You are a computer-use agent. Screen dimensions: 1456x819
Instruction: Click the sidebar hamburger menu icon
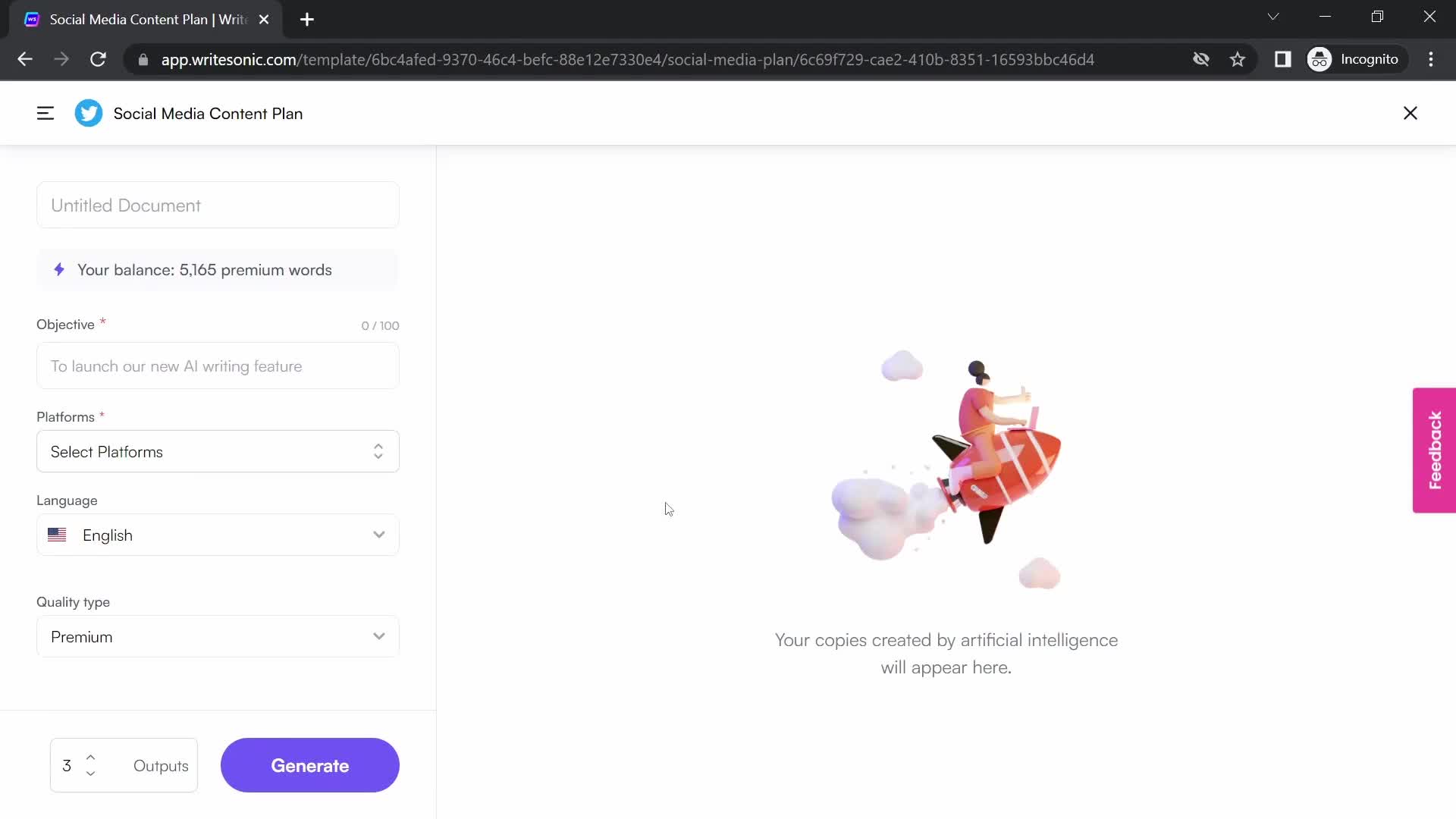click(45, 113)
